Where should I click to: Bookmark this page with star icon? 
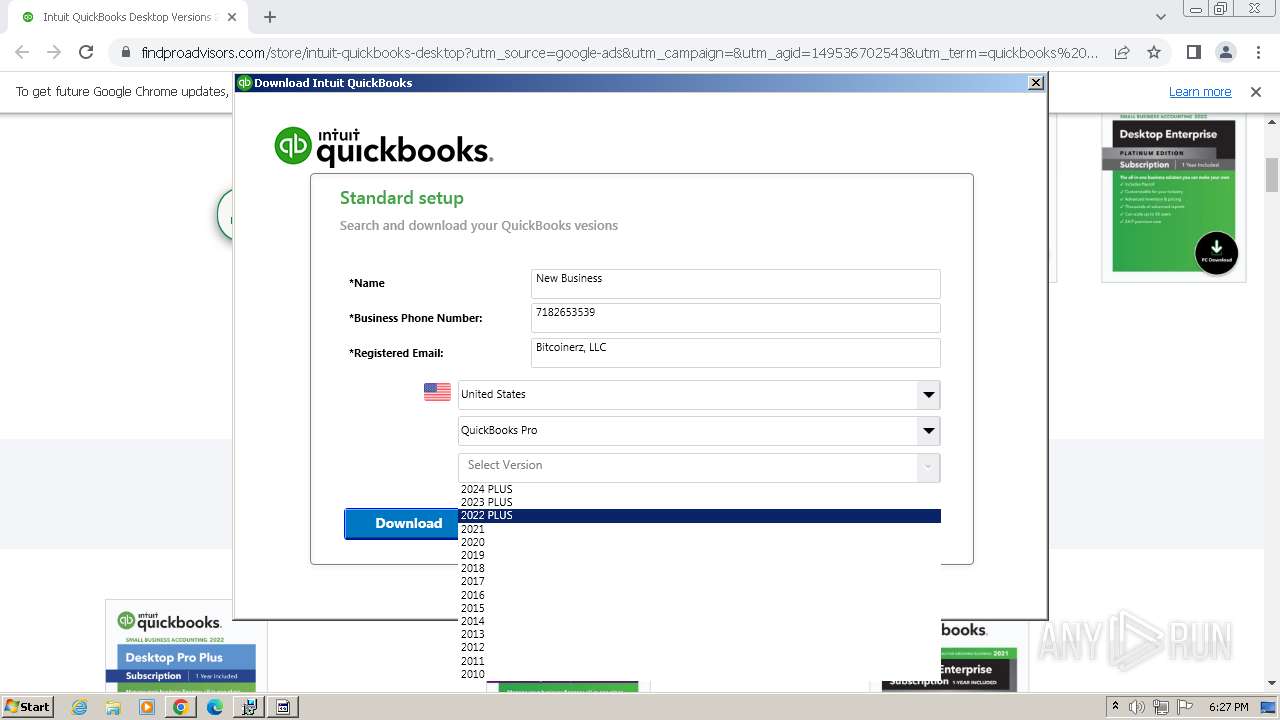coord(1154,52)
